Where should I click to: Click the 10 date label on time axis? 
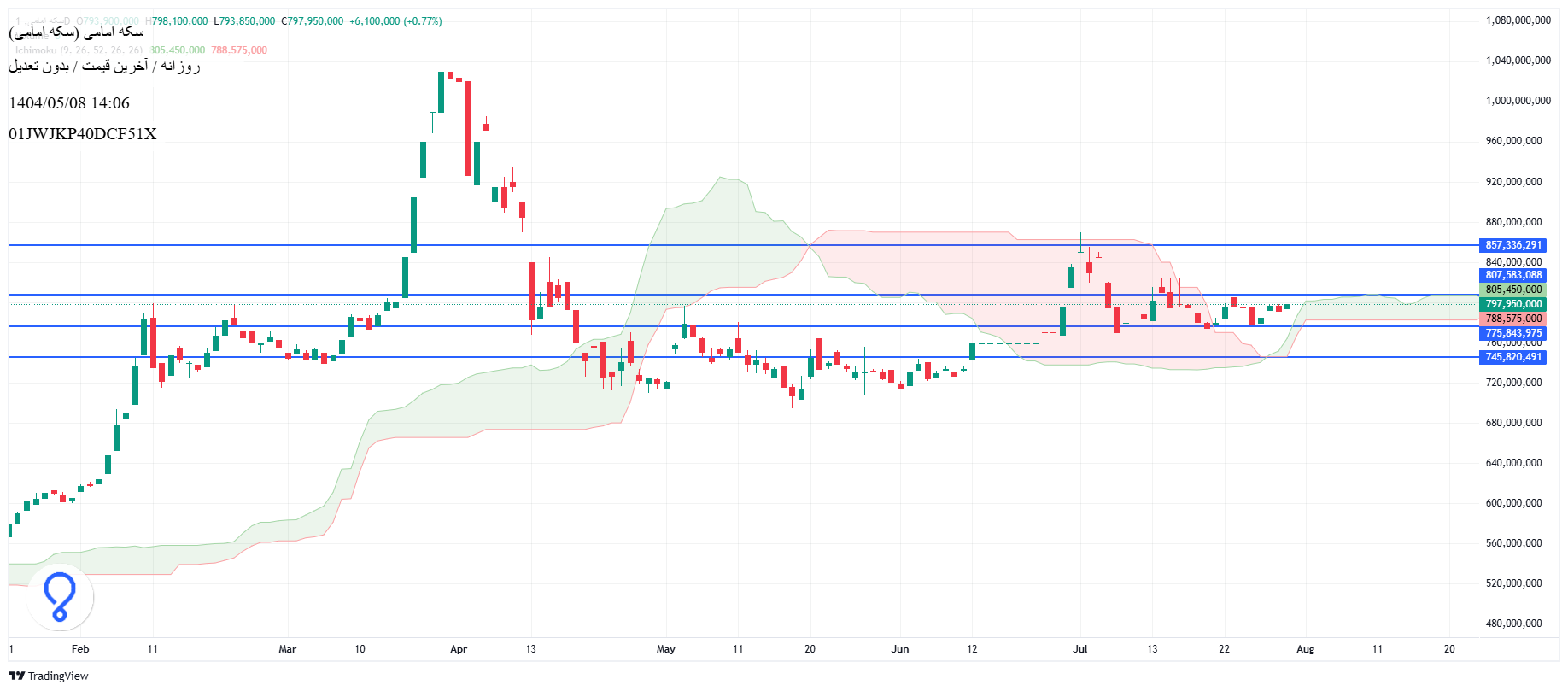click(x=360, y=649)
